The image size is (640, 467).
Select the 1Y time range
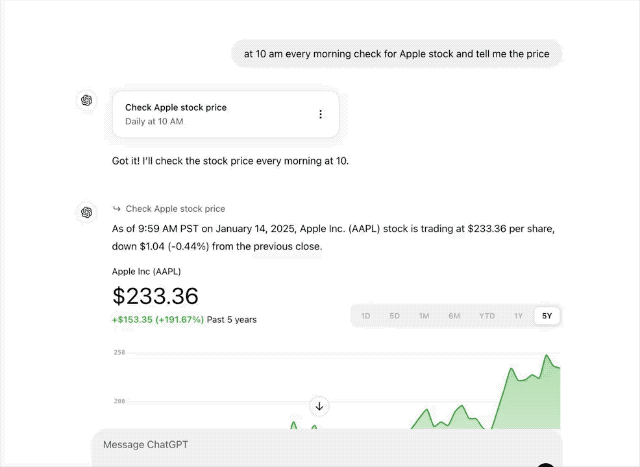point(518,316)
